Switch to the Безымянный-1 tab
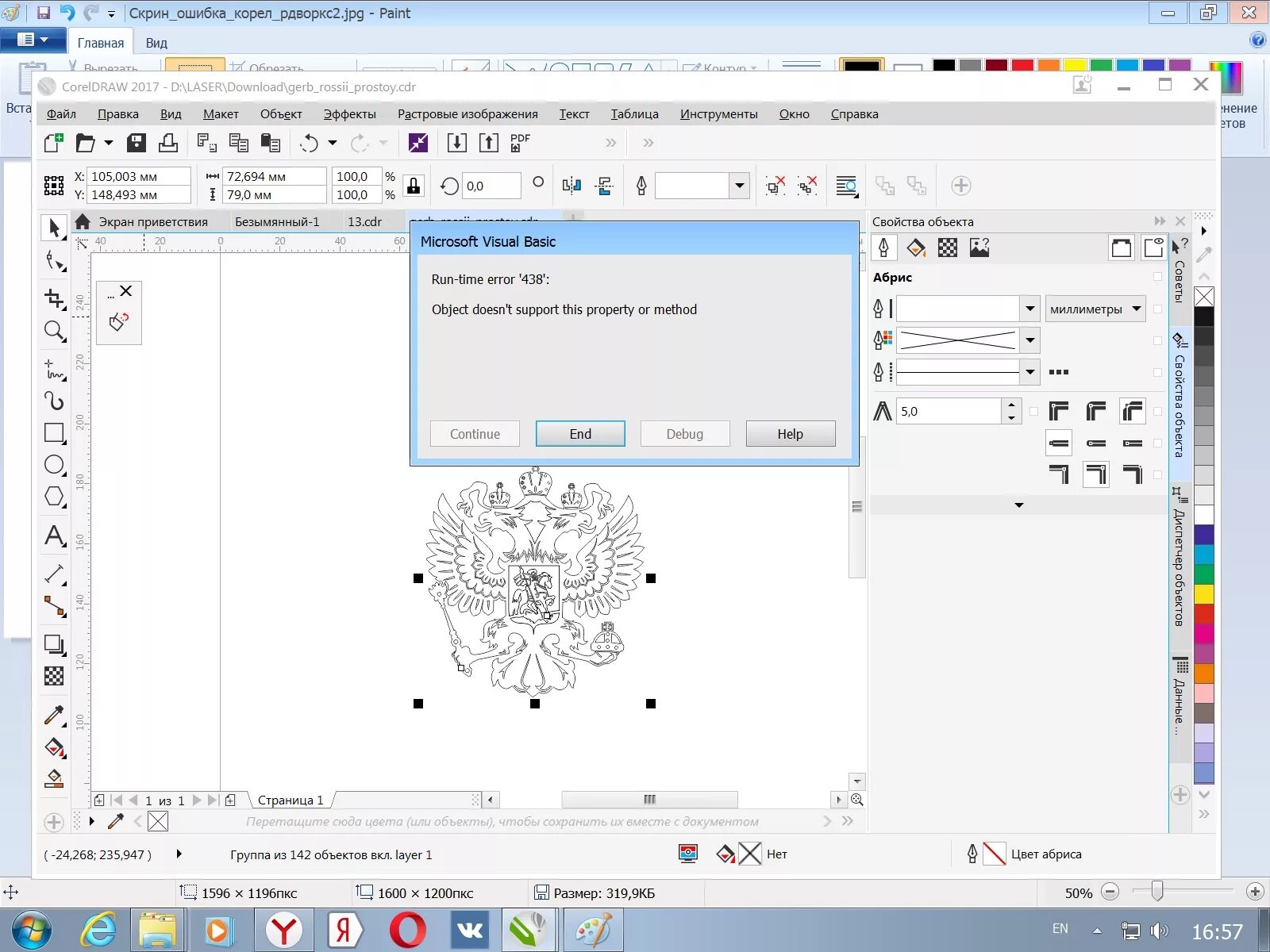 click(x=277, y=222)
